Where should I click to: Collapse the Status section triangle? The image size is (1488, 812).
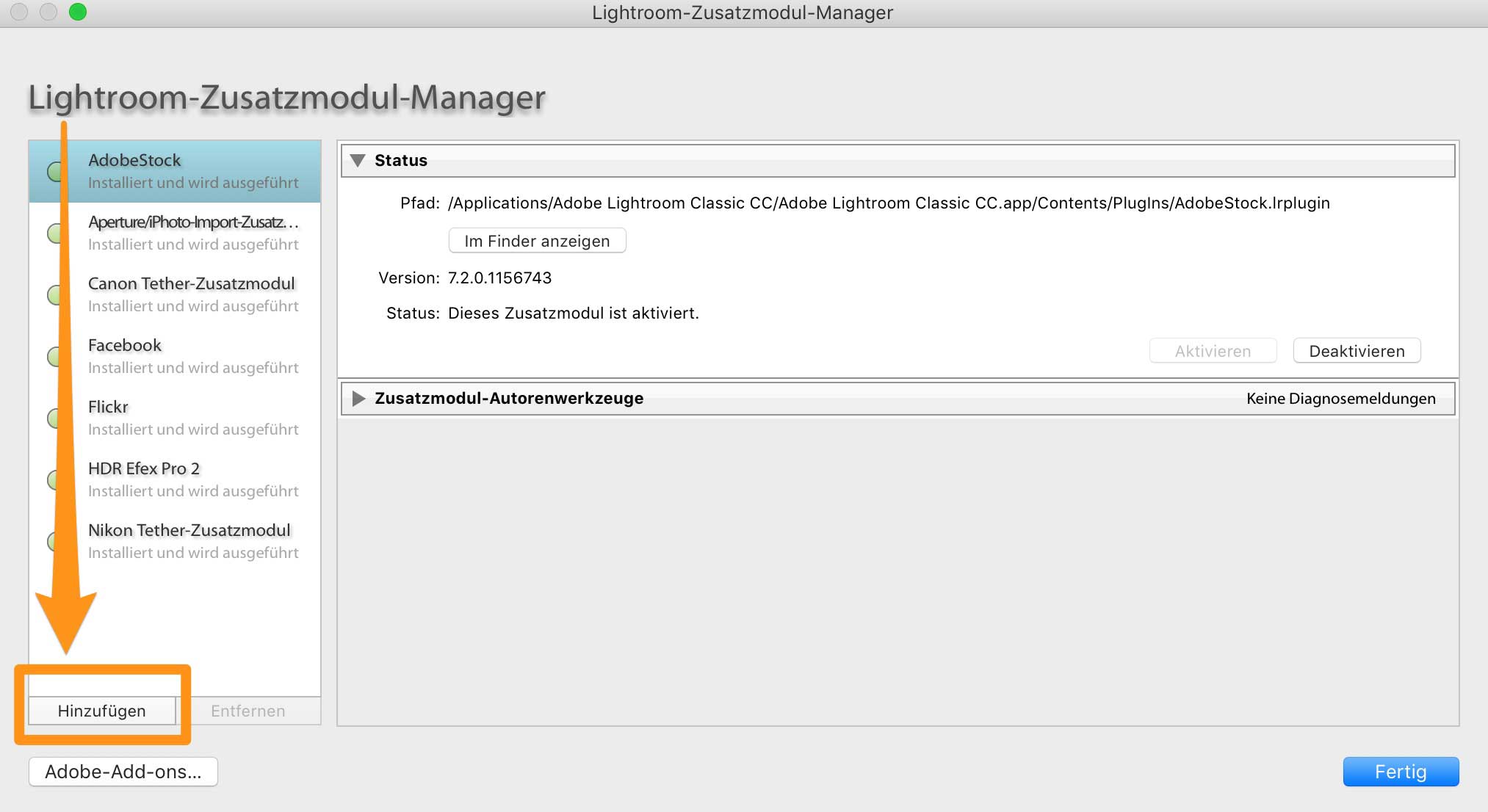pyautogui.click(x=358, y=161)
